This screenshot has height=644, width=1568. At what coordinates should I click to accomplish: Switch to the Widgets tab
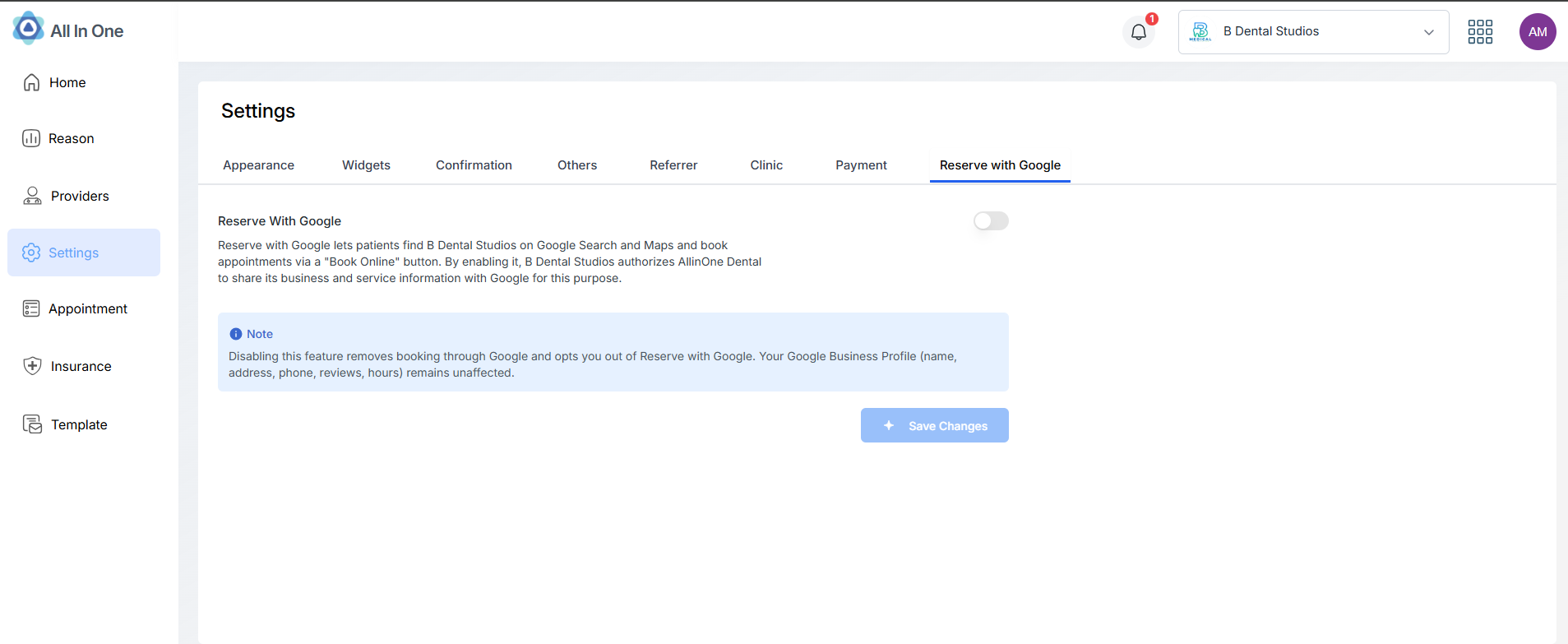tap(366, 165)
